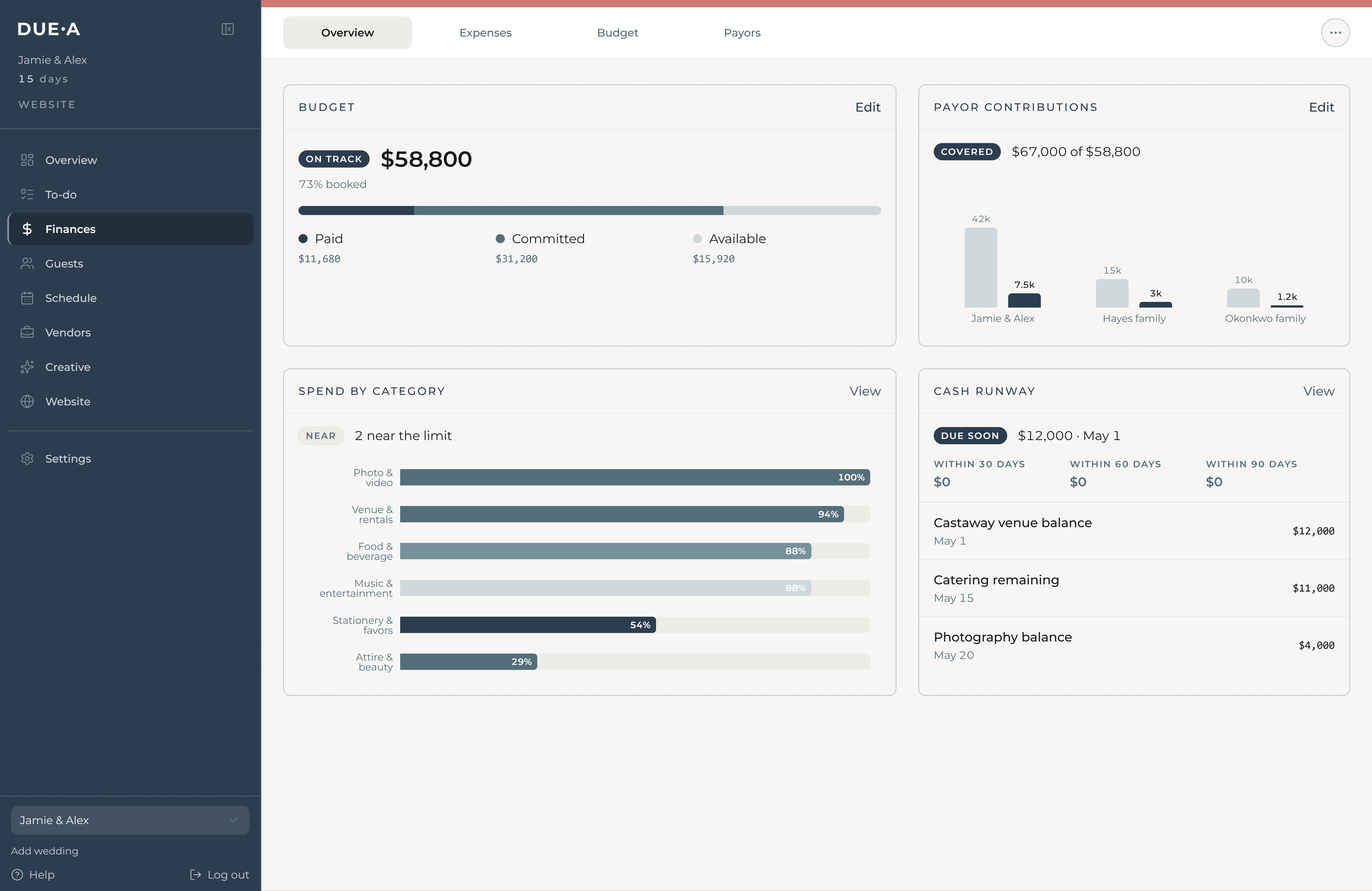Click the COVERED status badge

pyautogui.click(x=967, y=152)
